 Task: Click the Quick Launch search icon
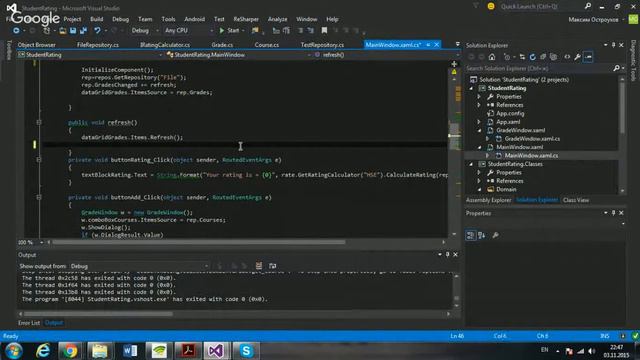click(x=588, y=6)
